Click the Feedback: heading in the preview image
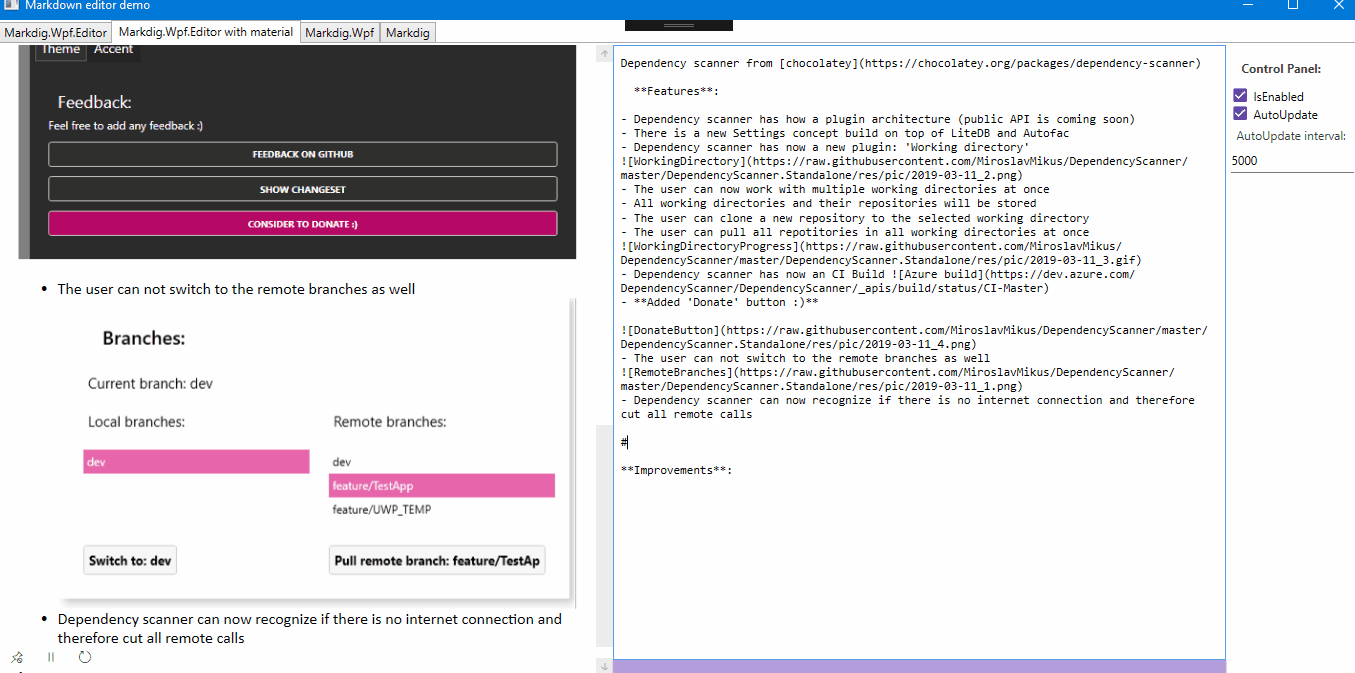Viewport: 1355px width, 673px height. [95, 102]
